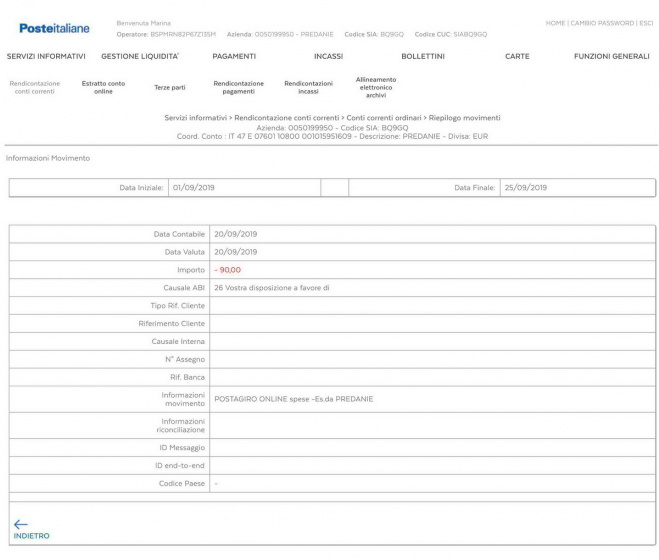Open the HOME link
659x560 pixels.
[557, 22]
